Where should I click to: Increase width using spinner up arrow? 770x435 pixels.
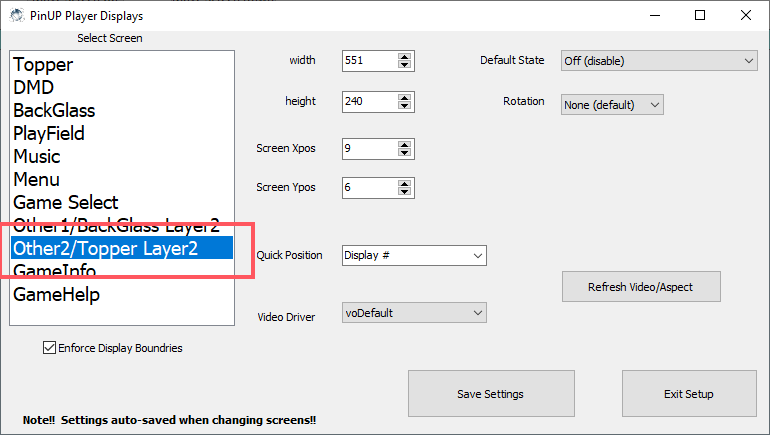pos(404,57)
